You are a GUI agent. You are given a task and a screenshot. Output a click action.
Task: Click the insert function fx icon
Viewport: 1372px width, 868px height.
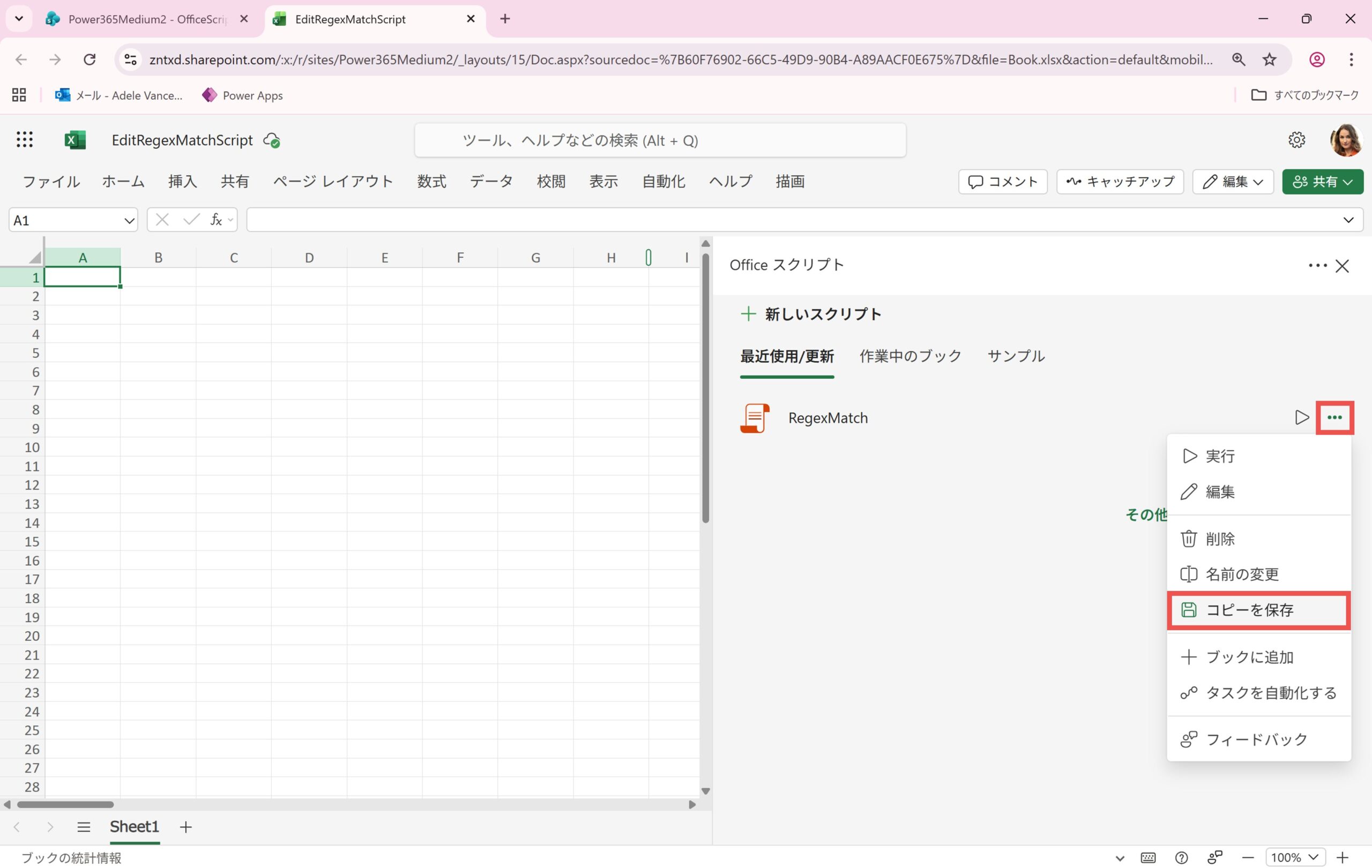point(215,220)
